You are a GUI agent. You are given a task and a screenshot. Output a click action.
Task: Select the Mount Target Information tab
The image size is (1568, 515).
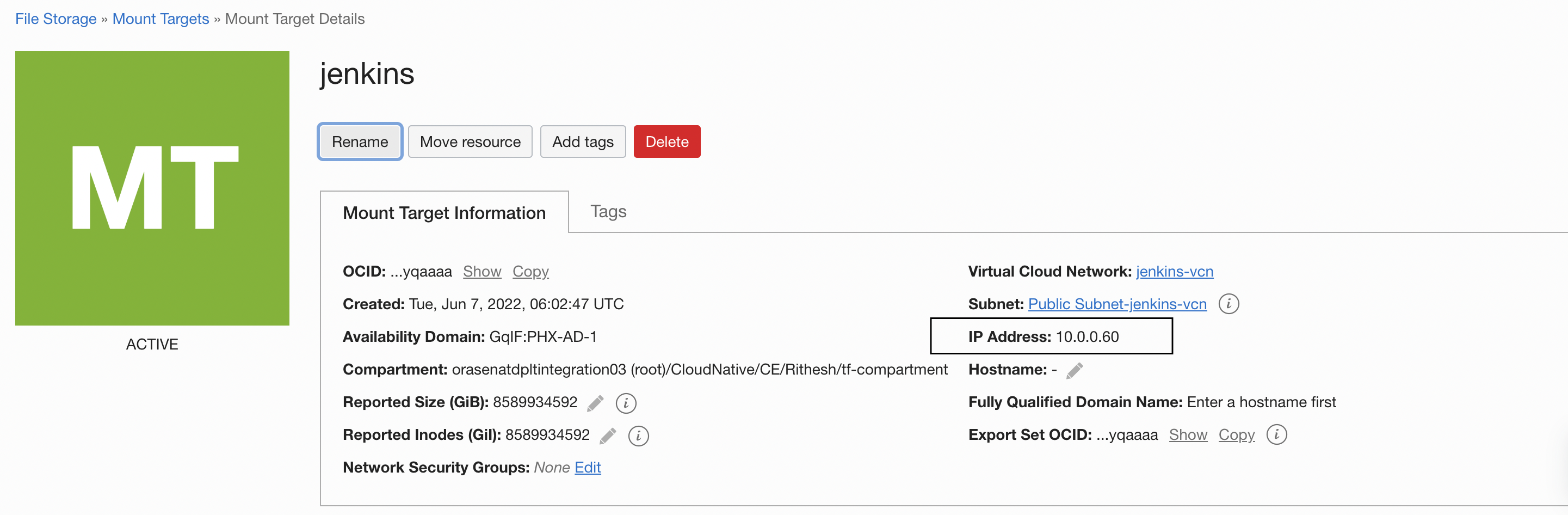coord(445,212)
